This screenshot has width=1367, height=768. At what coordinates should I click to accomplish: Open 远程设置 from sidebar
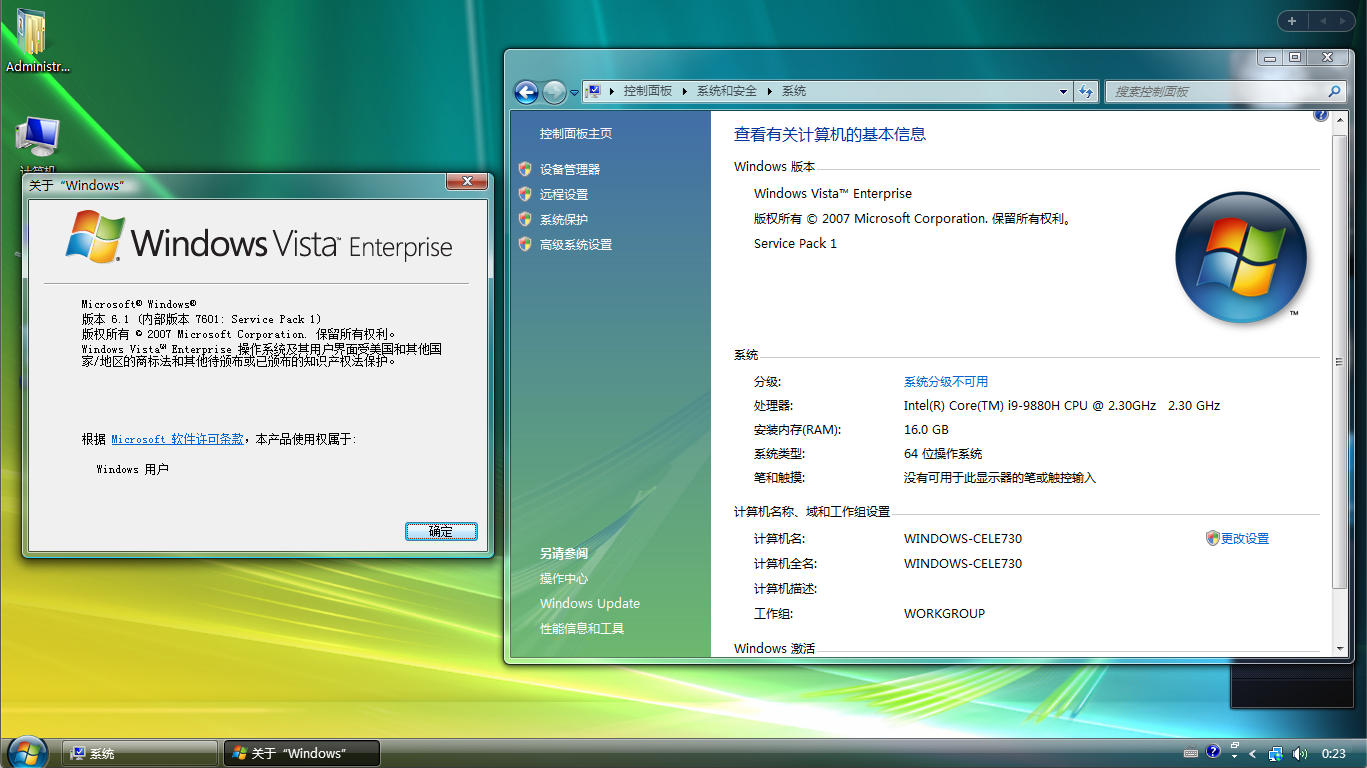[564, 195]
